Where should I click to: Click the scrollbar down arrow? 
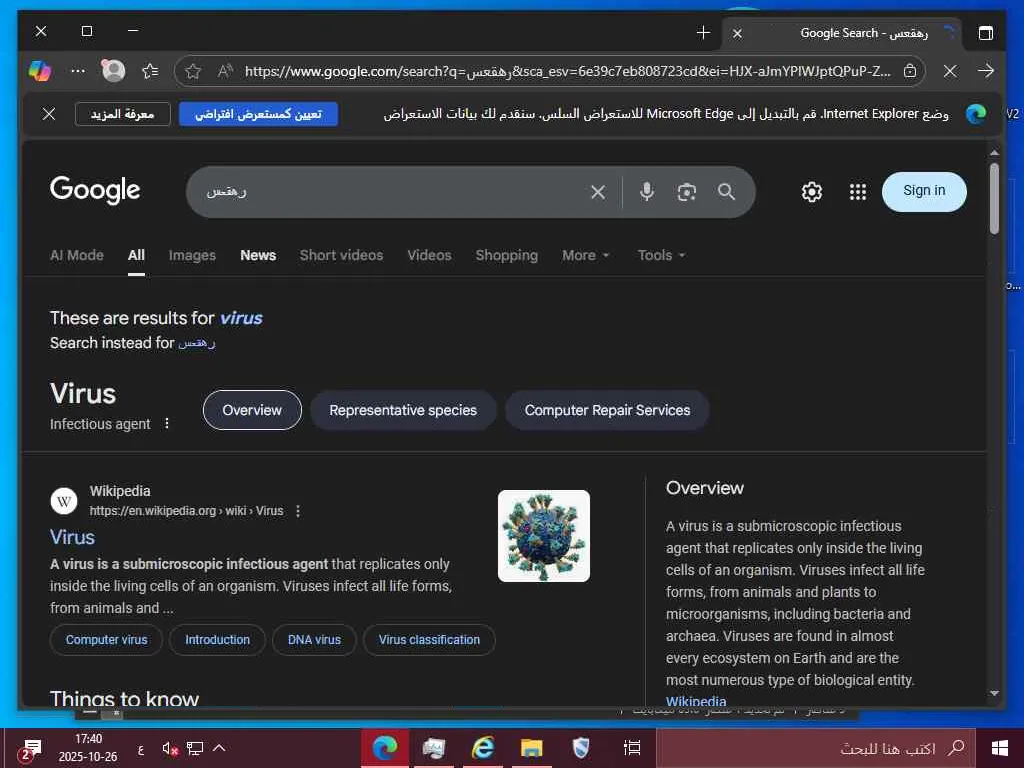[x=994, y=694]
